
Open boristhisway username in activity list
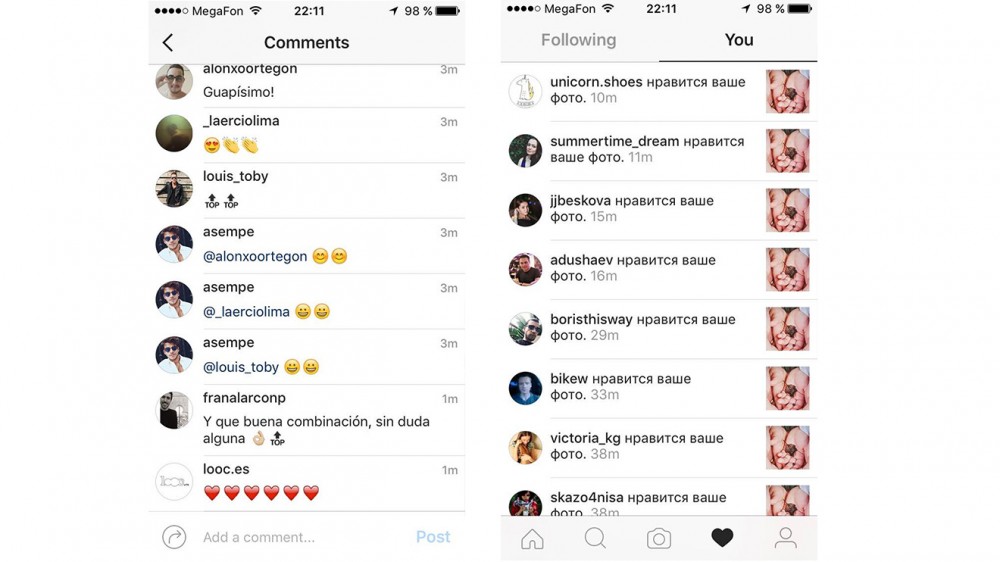pyautogui.click(x=591, y=319)
